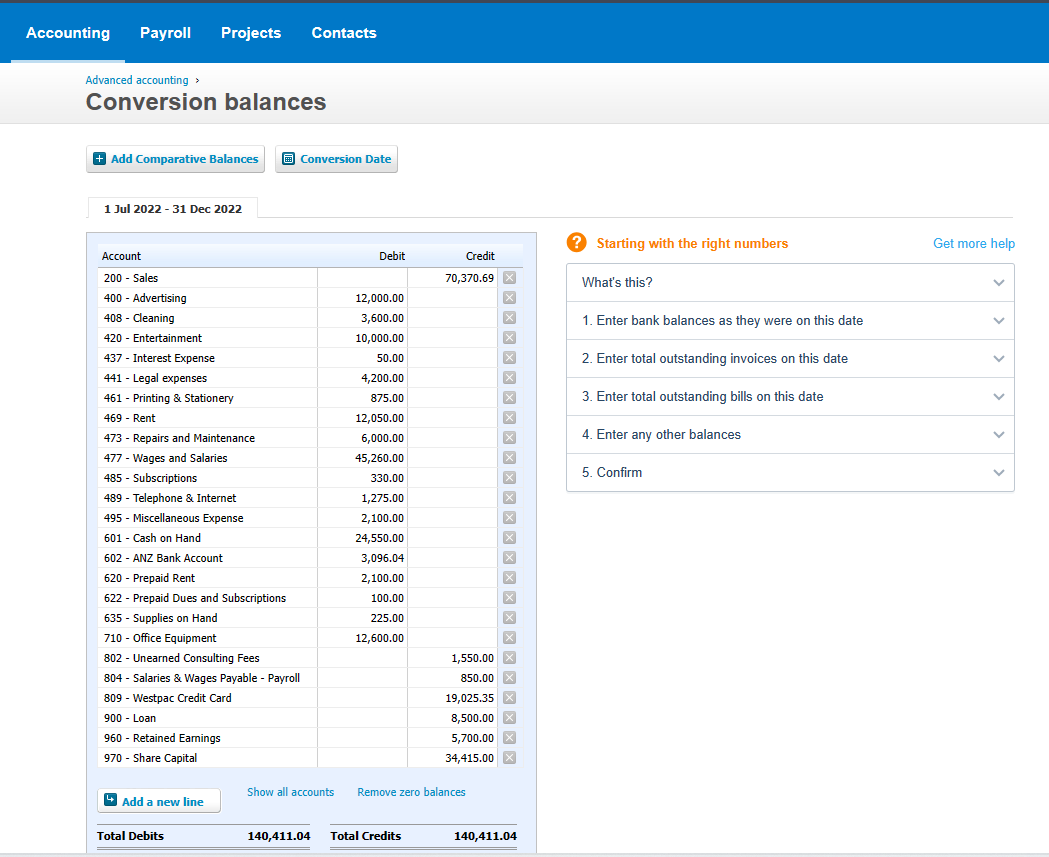This screenshot has height=857, width=1049.
Task: Expand "4. Enter any other balances" section
Action: [x=790, y=435]
